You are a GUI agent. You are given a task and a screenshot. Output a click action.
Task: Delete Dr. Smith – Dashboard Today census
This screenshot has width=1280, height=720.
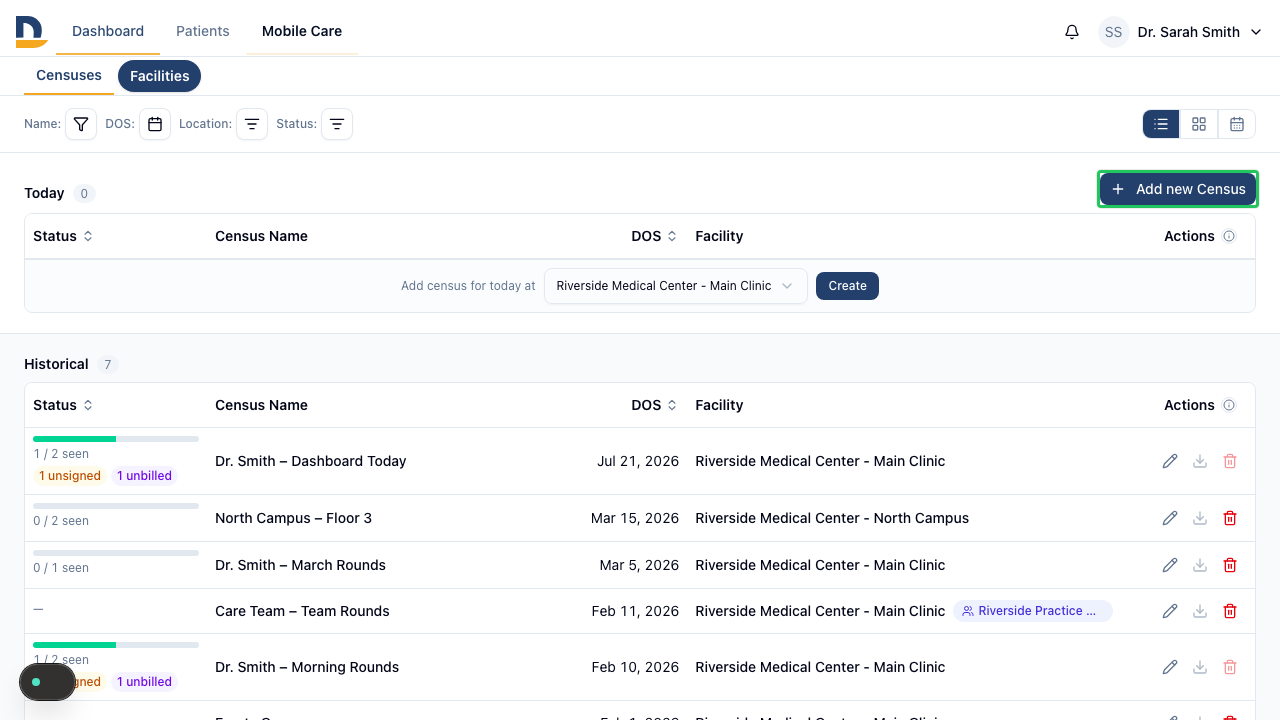click(x=1230, y=461)
